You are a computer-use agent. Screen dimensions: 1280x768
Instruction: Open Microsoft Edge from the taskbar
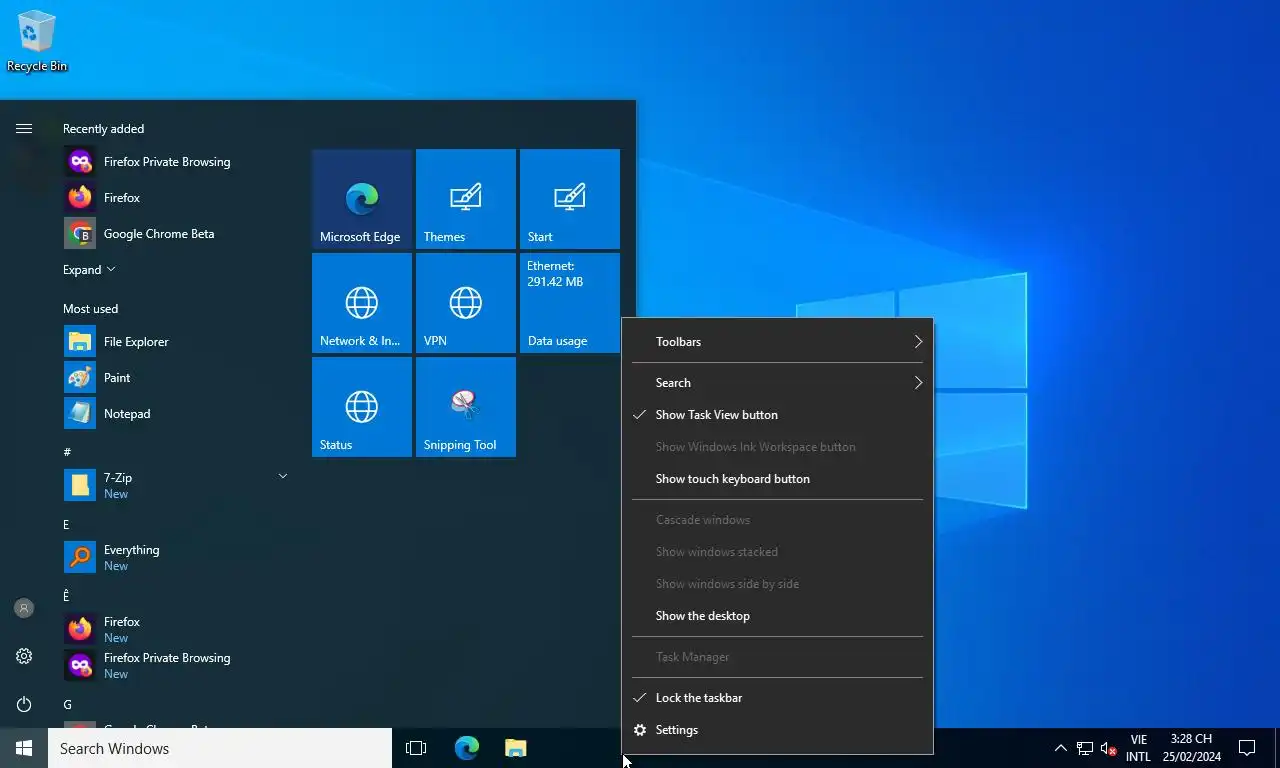click(x=466, y=748)
